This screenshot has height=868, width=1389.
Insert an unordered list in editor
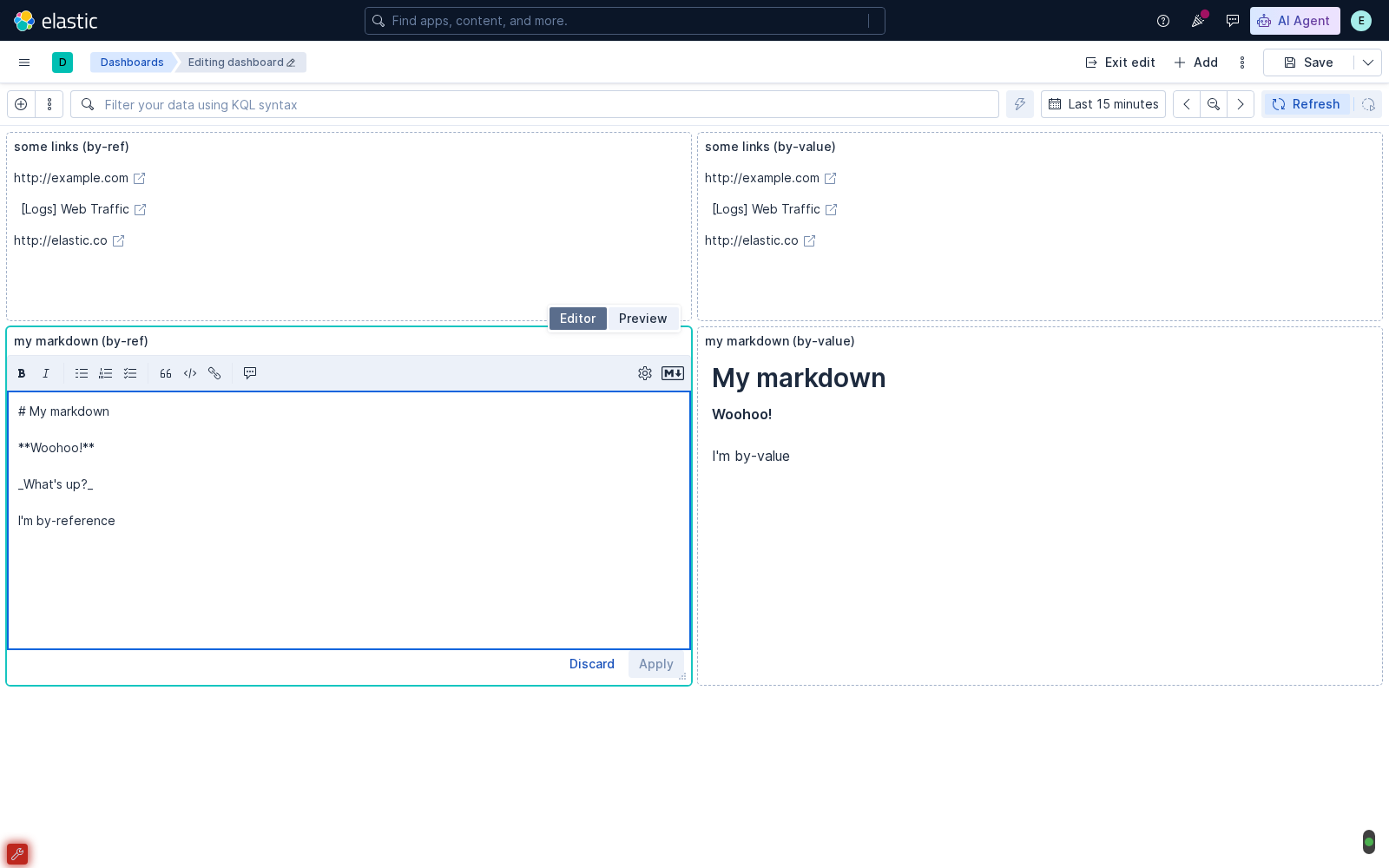[82, 373]
